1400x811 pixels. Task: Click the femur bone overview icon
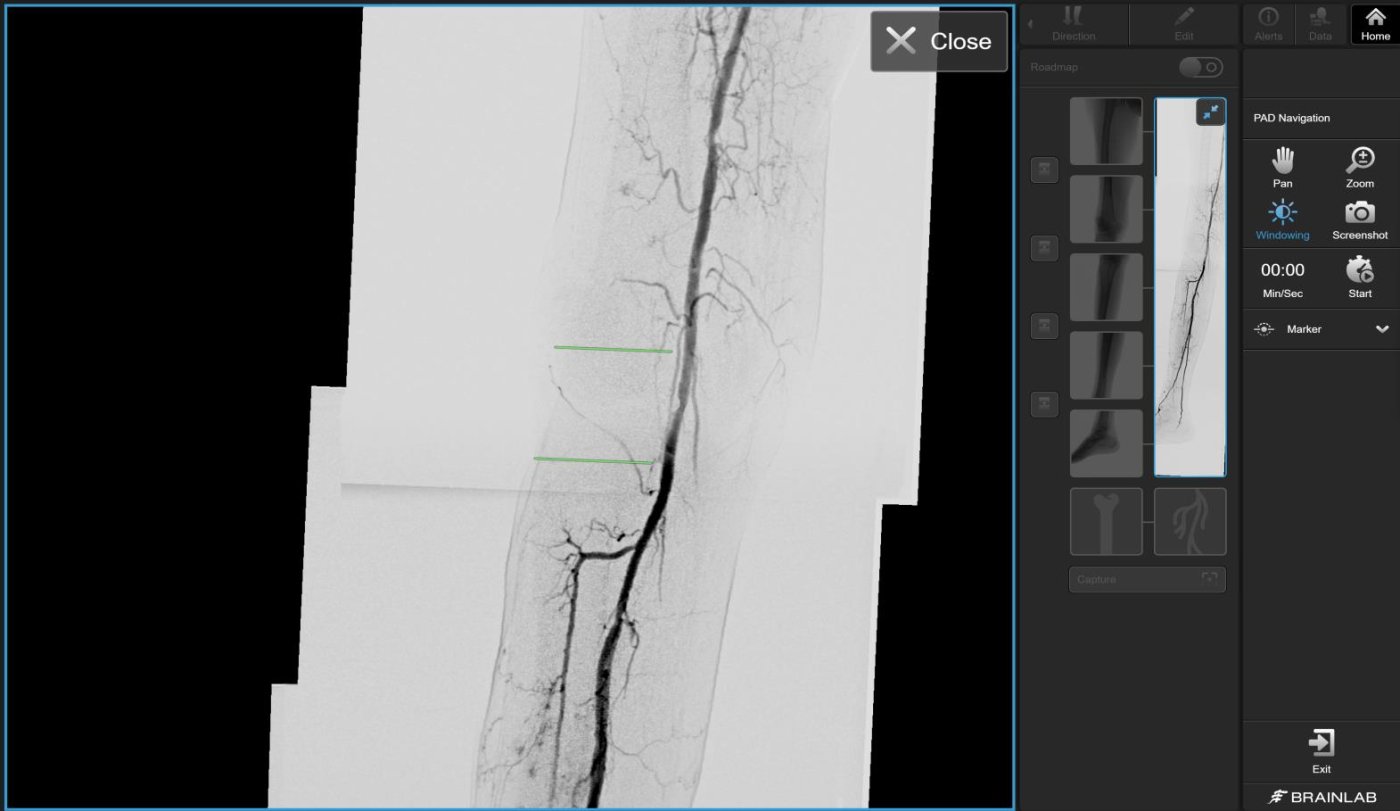(1106, 521)
